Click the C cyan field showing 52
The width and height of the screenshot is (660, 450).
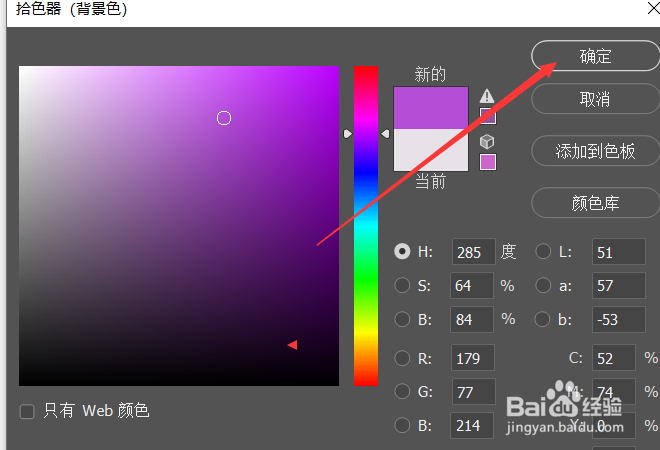[x=613, y=358]
